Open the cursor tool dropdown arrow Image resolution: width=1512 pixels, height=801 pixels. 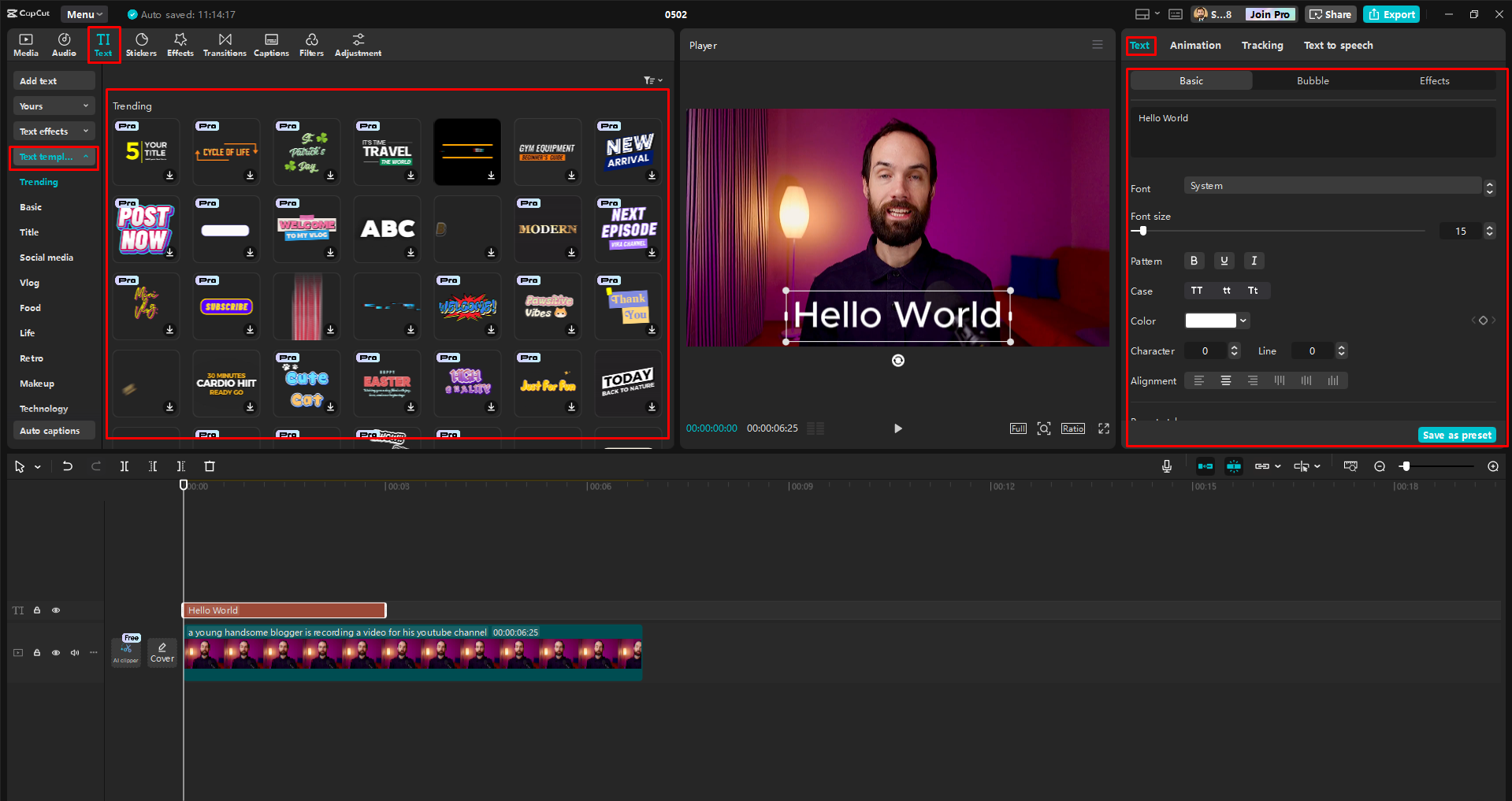pos(36,465)
